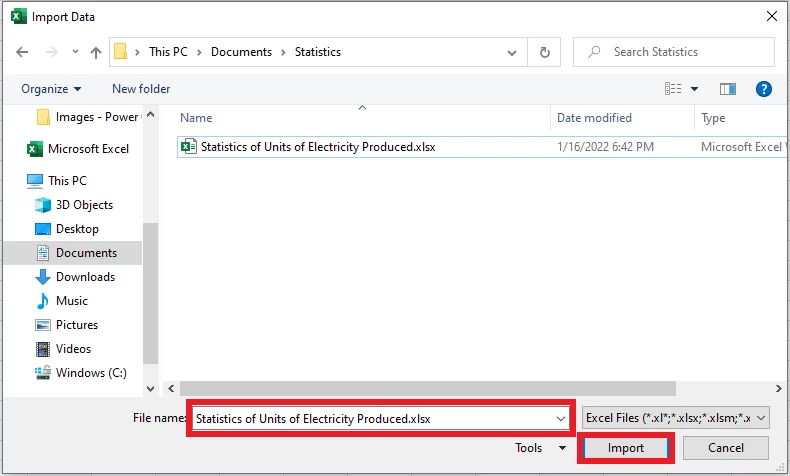The width and height of the screenshot is (790, 476).
Task: Open Desktop in the sidebar
Action: [x=67, y=229]
